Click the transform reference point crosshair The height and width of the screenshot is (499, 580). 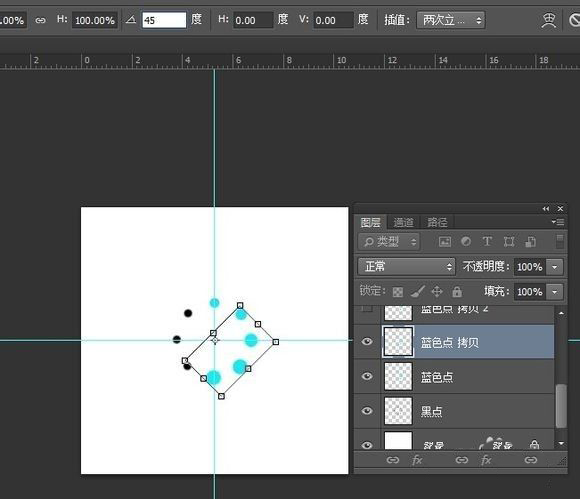click(x=215, y=340)
